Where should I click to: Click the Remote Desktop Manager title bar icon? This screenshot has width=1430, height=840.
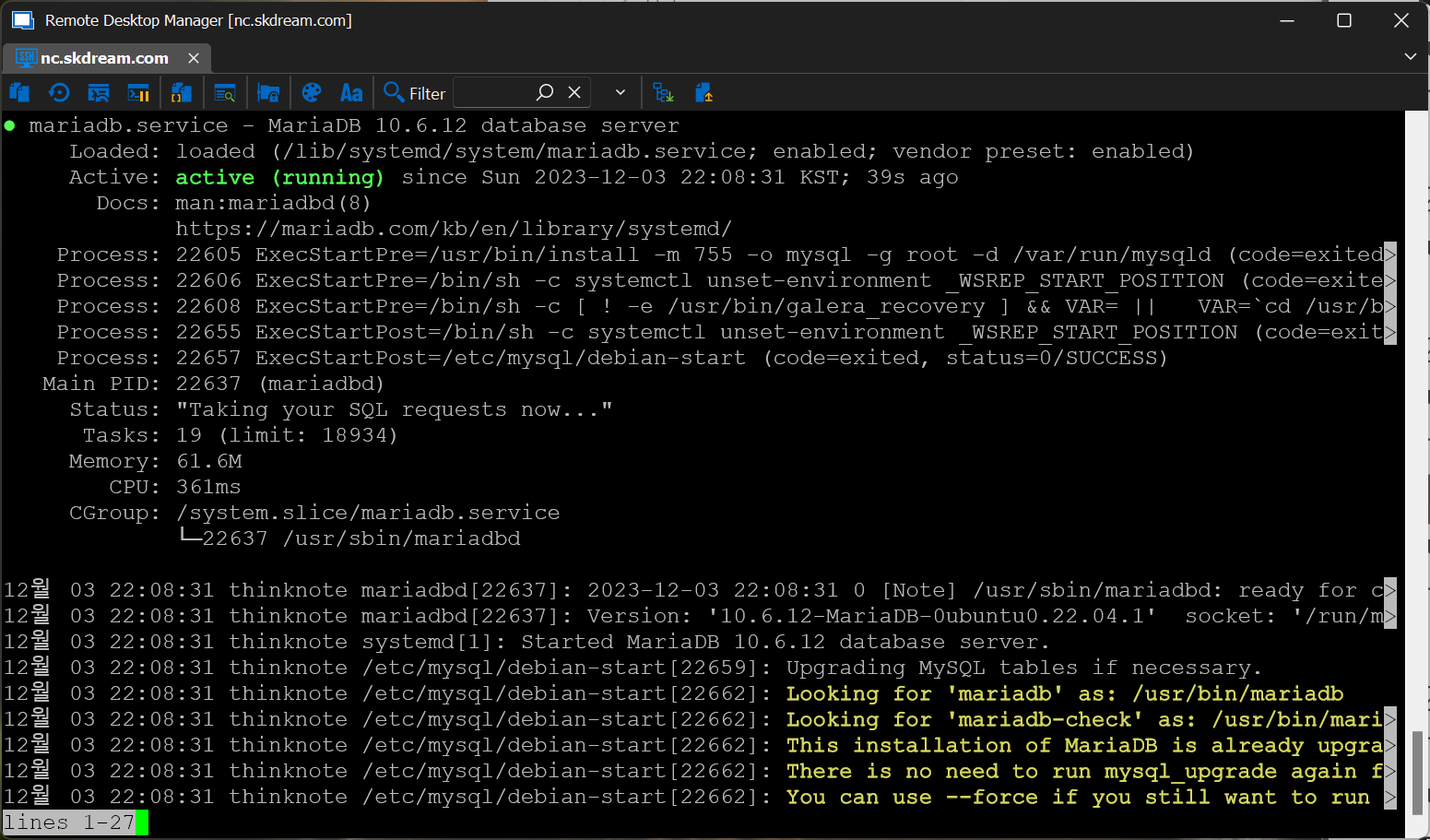coord(22,19)
